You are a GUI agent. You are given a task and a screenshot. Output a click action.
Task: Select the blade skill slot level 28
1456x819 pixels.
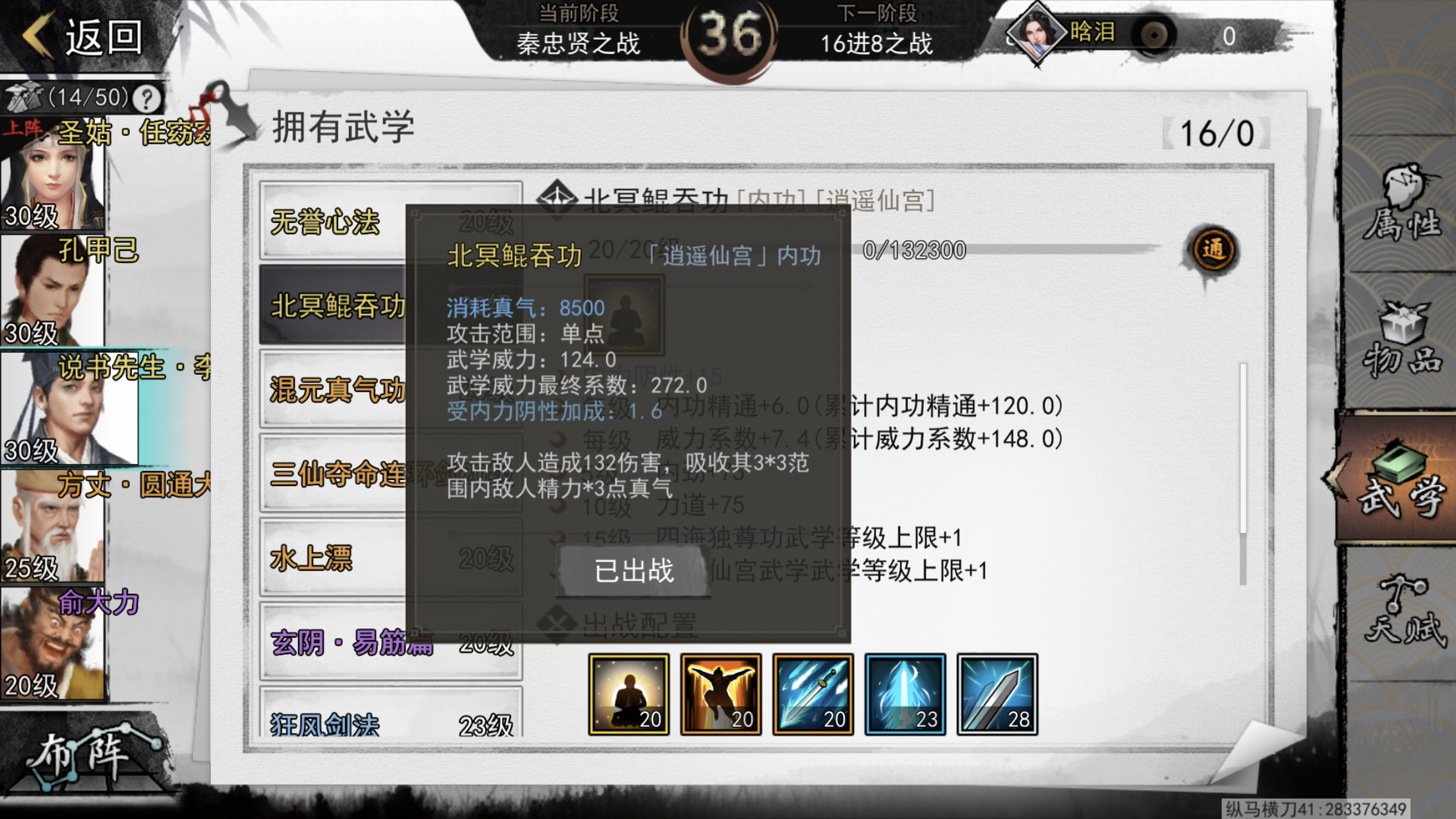click(x=997, y=694)
